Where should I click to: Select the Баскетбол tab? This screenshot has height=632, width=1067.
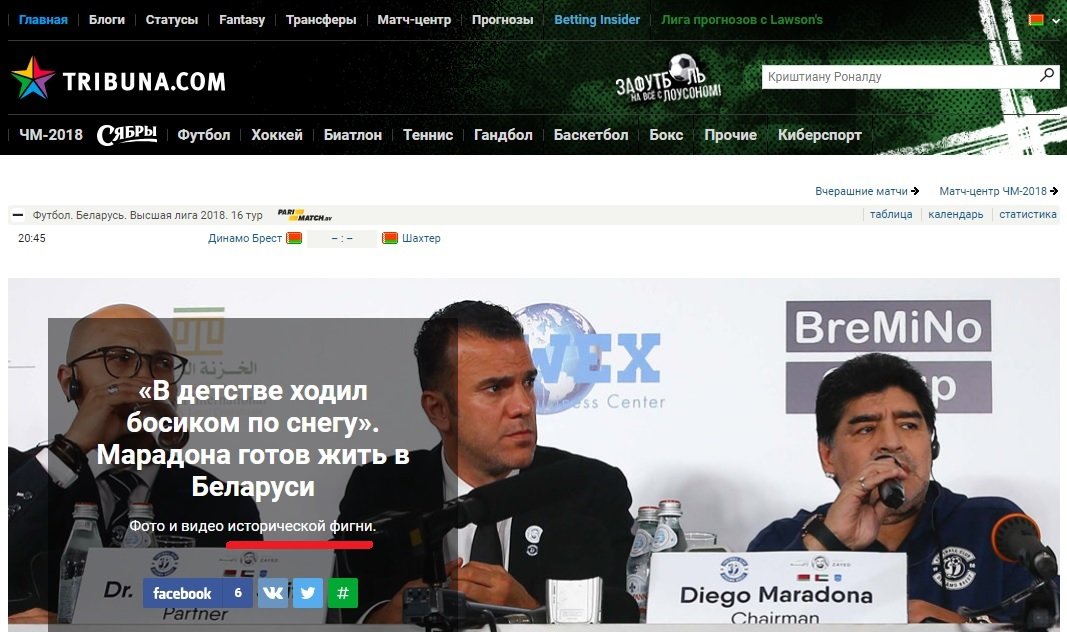pos(591,135)
